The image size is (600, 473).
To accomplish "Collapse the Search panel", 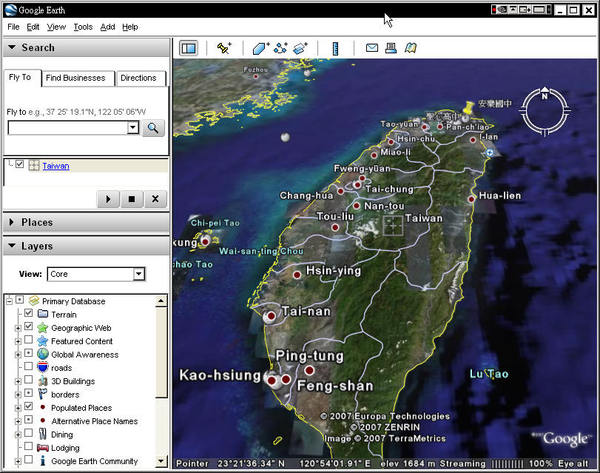I will tap(12, 47).
